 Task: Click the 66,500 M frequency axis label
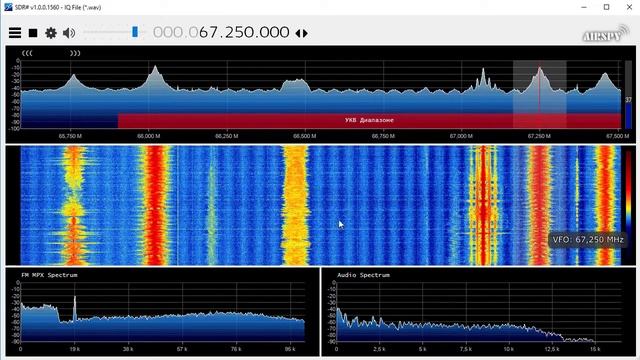pyautogui.click(x=304, y=136)
